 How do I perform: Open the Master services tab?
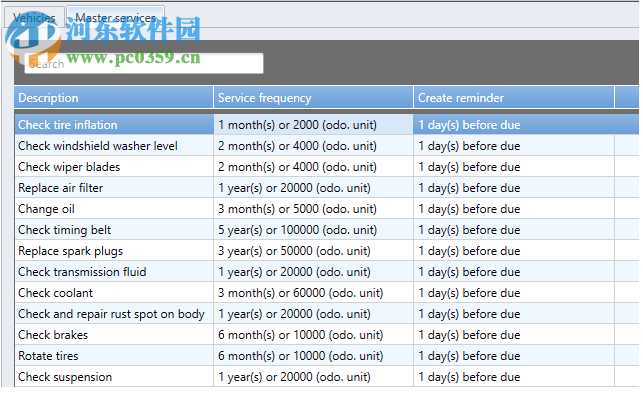[116, 18]
